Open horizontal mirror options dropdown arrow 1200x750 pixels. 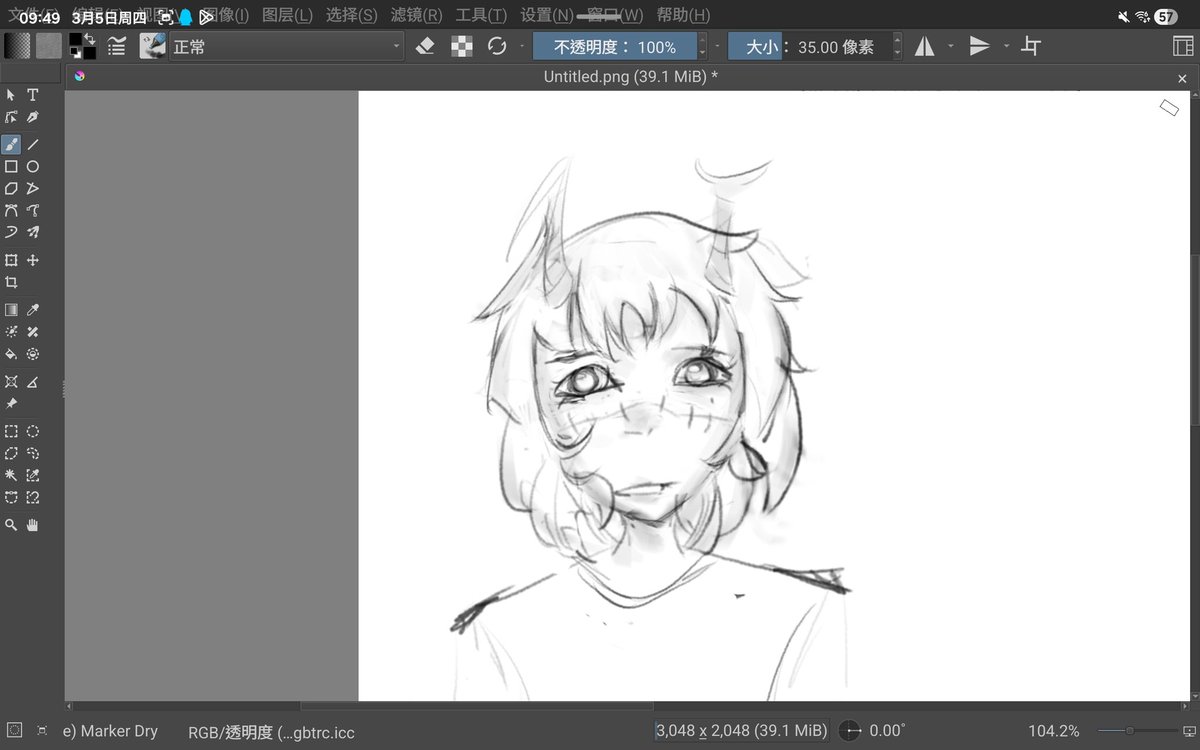pyautogui.click(x=950, y=46)
